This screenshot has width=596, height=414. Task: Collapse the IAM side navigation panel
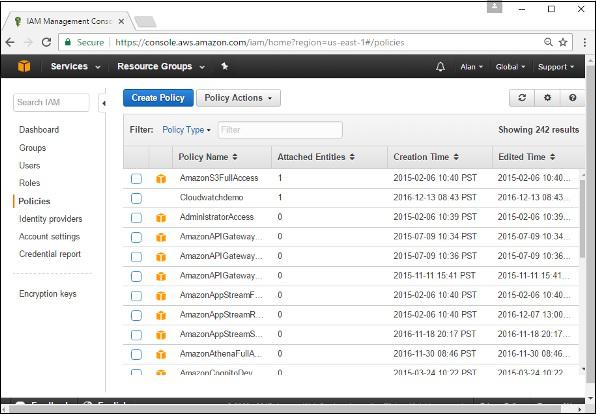103,103
